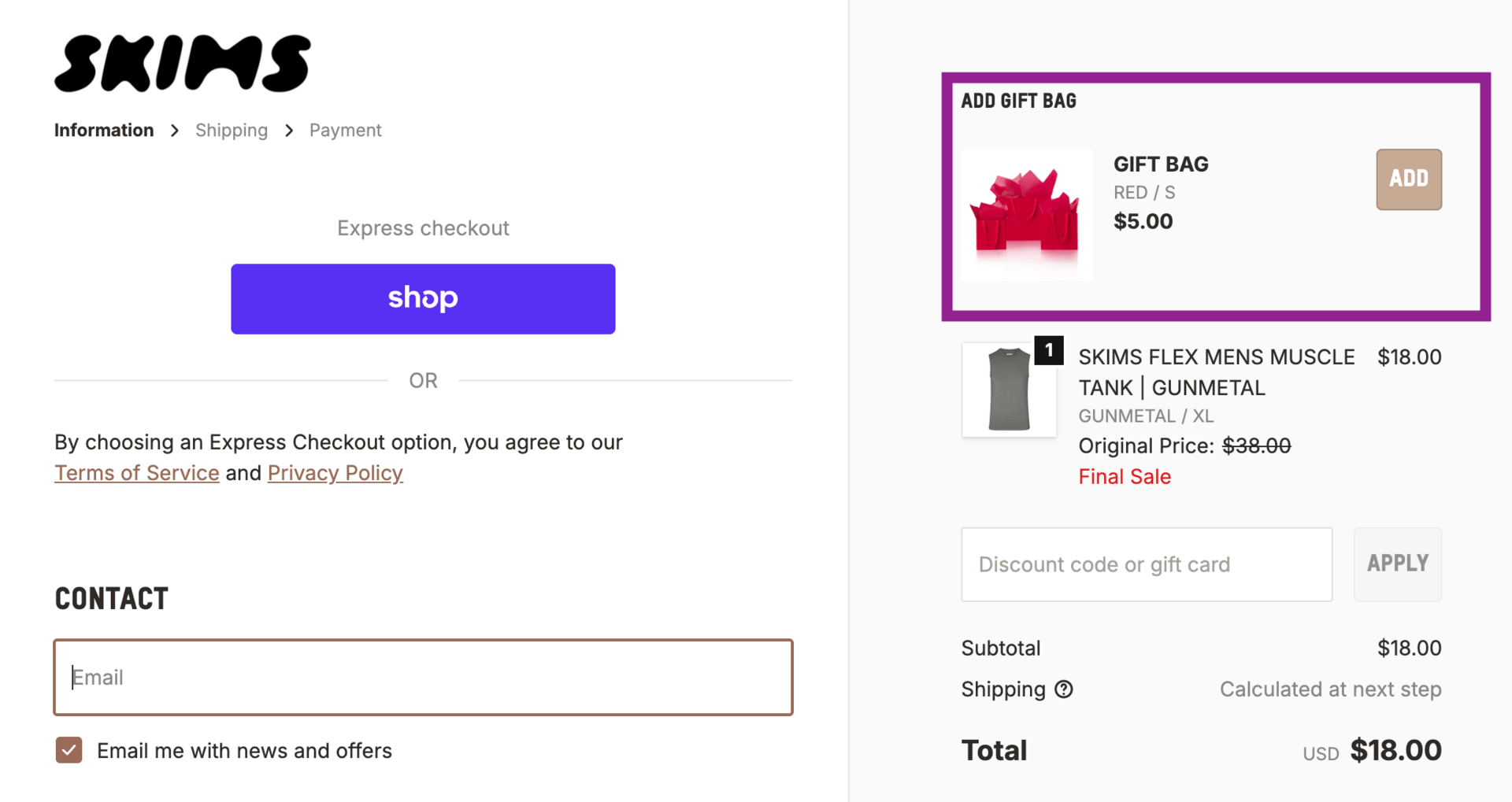Click the Gift Bag product name
The image size is (1512, 802).
point(1160,164)
